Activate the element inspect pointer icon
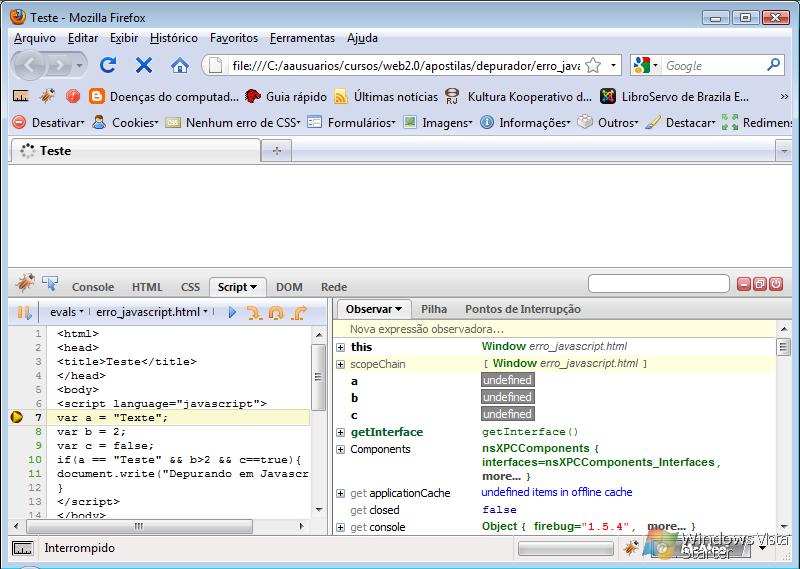 [50, 283]
